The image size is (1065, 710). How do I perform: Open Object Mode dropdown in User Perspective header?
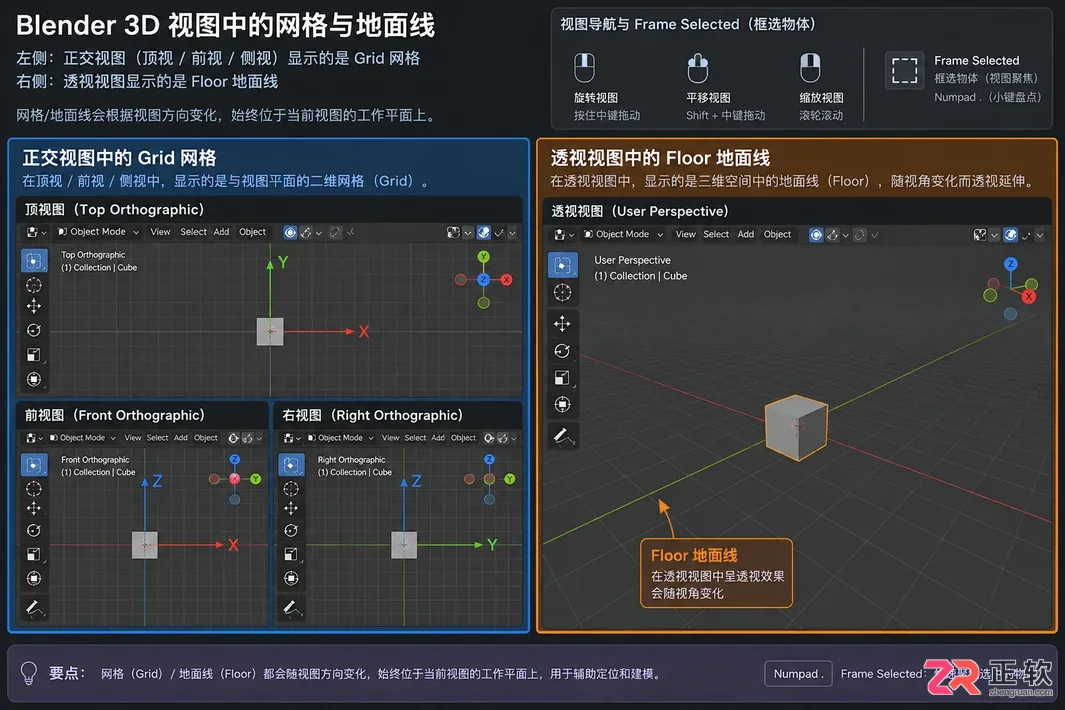click(624, 234)
